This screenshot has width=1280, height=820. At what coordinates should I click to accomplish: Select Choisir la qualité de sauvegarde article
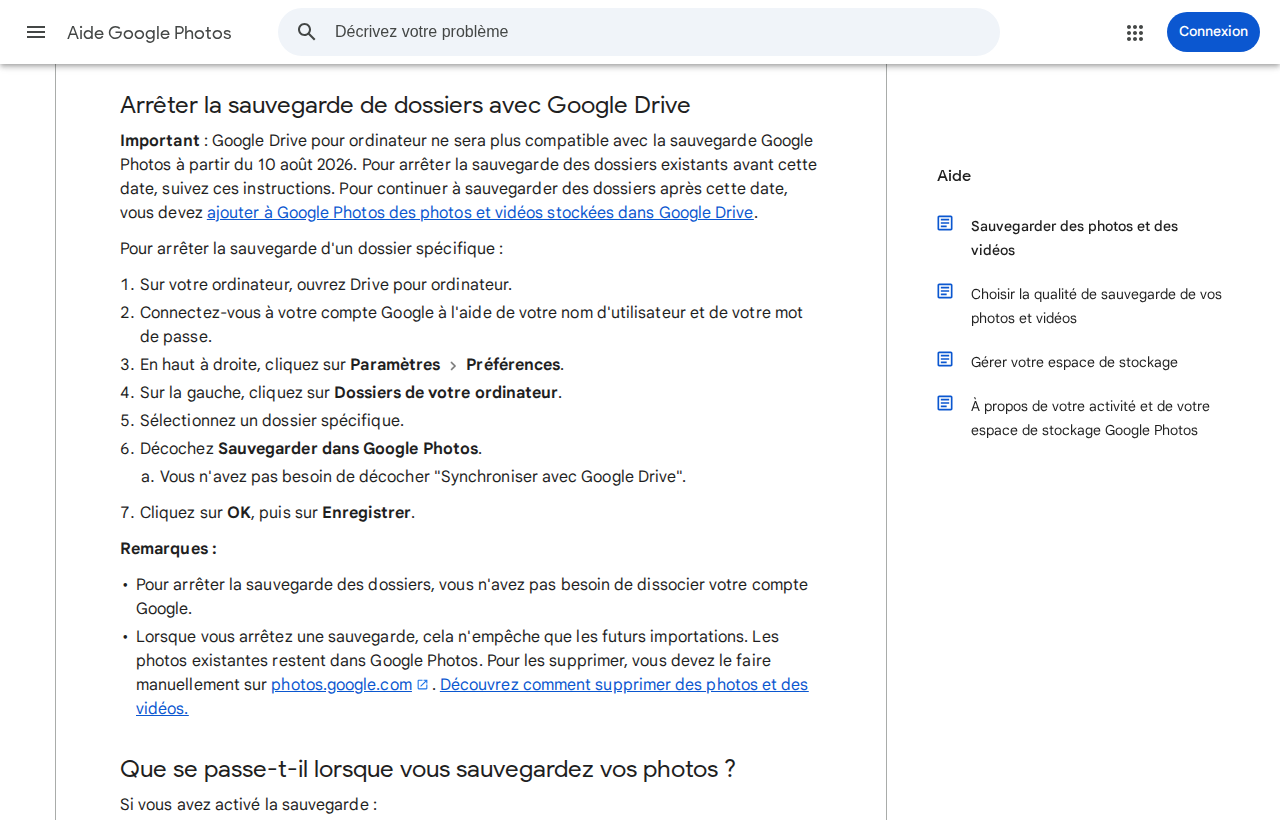click(x=1096, y=306)
